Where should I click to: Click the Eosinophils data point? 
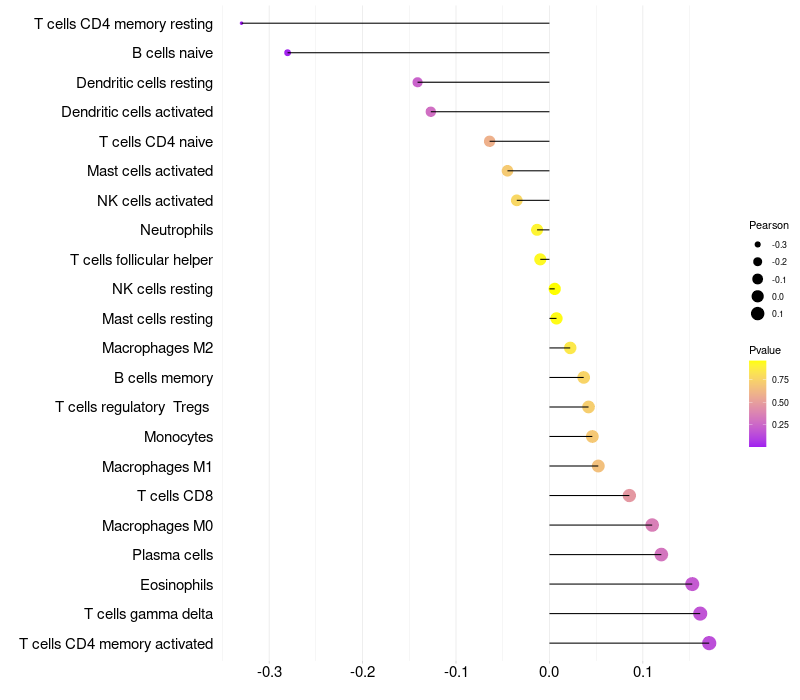[x=692, y=584]
